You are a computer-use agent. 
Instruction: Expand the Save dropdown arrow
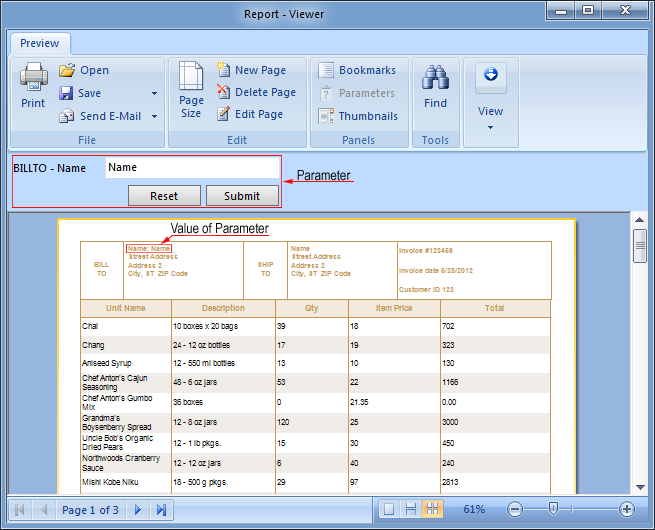pos(154,93)
